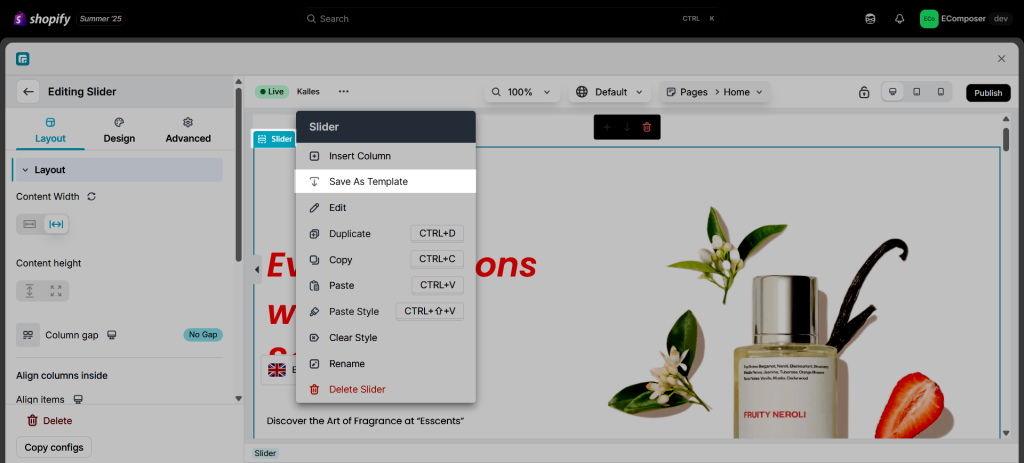Click the UK flag language icon
This screenshot has height=463, width=1024.
pos(277,370)
